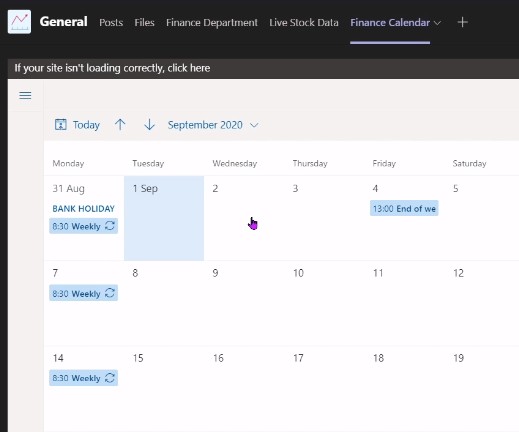Add a new tab with plus icon
519x432 pixels.
coord(462,22)
